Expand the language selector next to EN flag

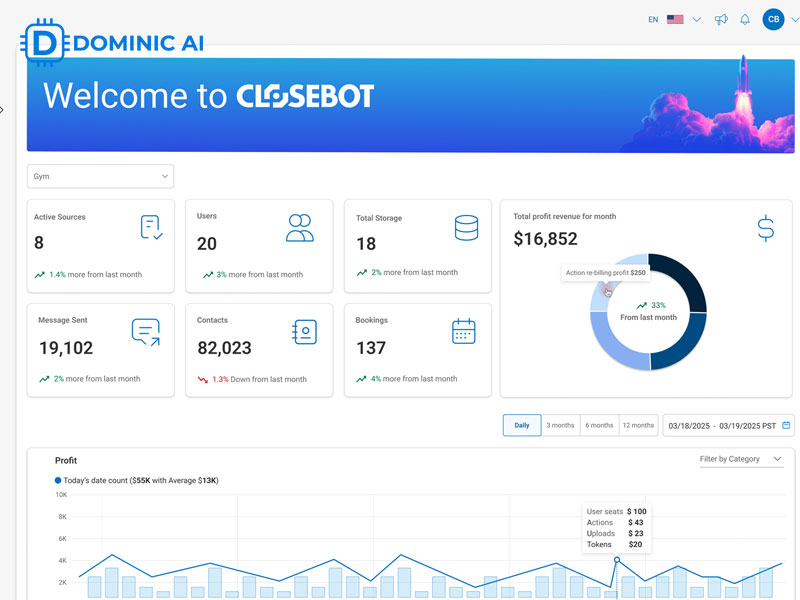(x=696, y=19)
